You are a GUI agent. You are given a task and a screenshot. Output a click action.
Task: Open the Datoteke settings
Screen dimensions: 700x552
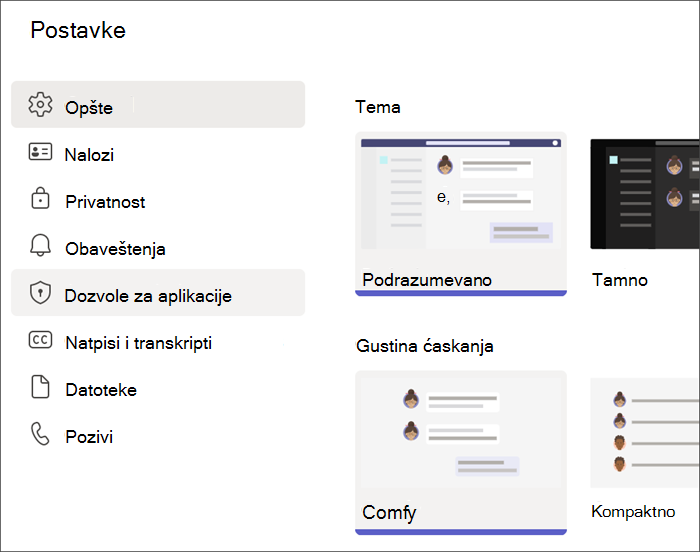158,387
